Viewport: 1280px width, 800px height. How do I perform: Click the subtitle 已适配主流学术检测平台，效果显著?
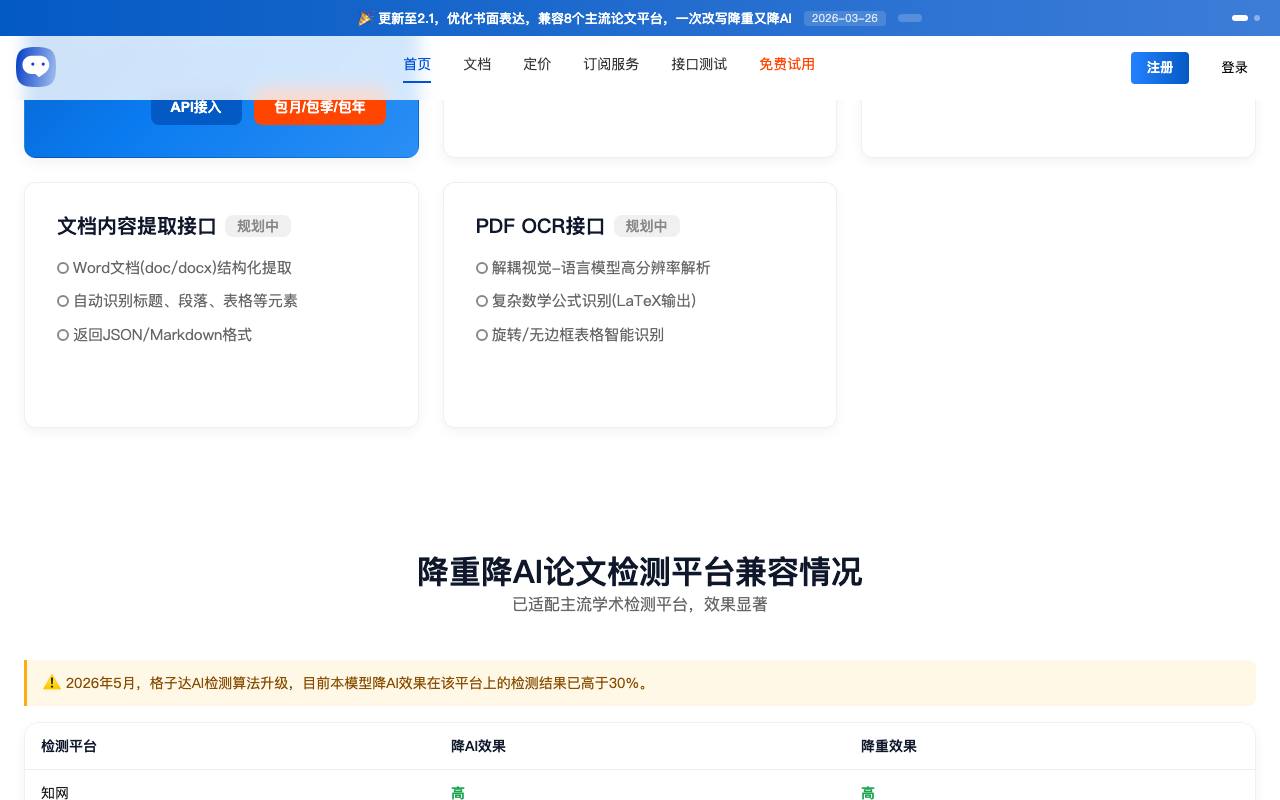pyautogui.click(x=640, y=605)
